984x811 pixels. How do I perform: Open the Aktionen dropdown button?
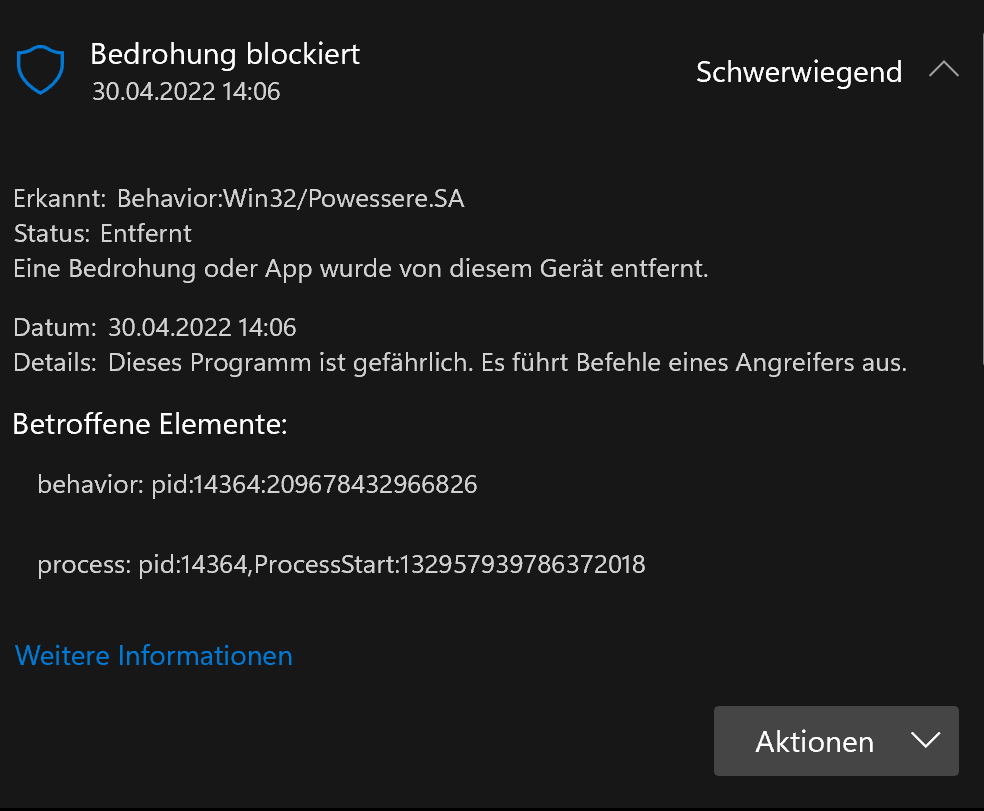[814, 741]
